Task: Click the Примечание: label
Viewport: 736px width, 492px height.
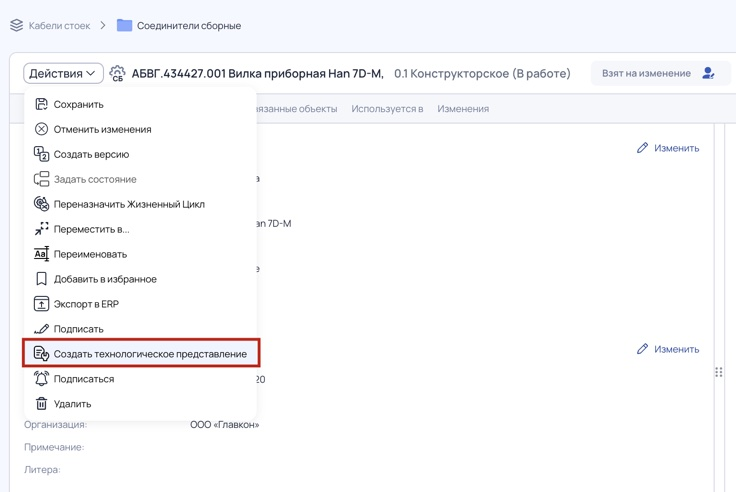Action: coord(54,447)
